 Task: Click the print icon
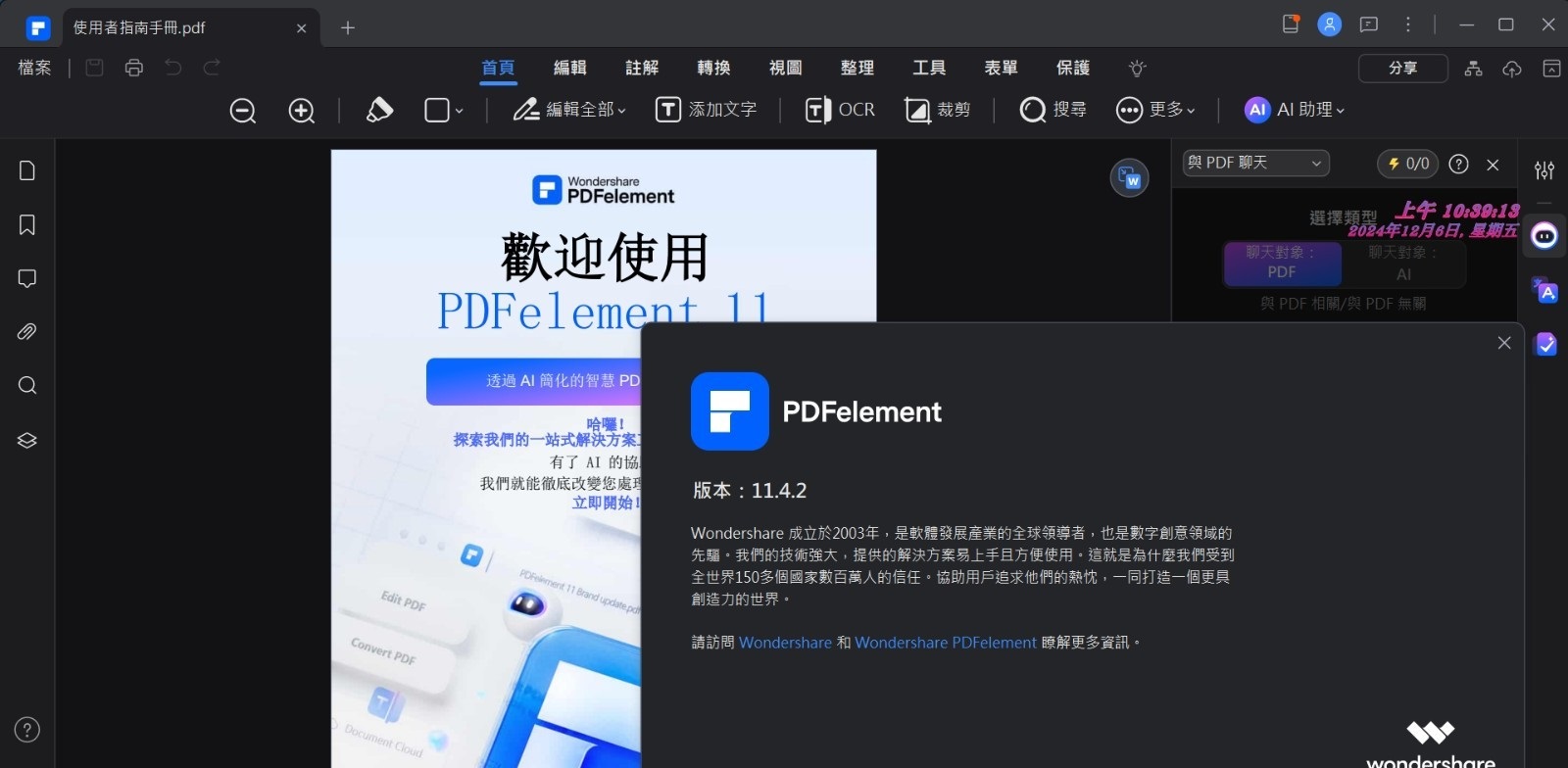134,68
